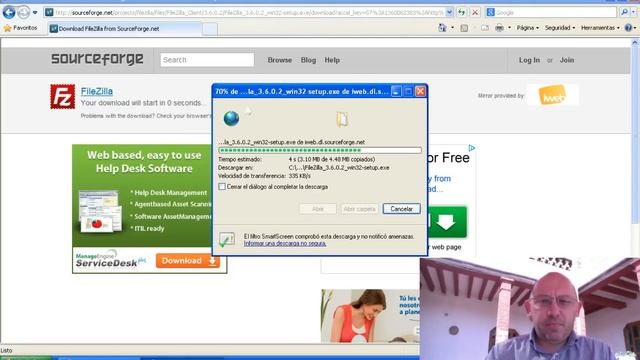Viewport: 640px width, 360px height.
Task: Click the folder icon in download dialog
Action: coord(342,119)
